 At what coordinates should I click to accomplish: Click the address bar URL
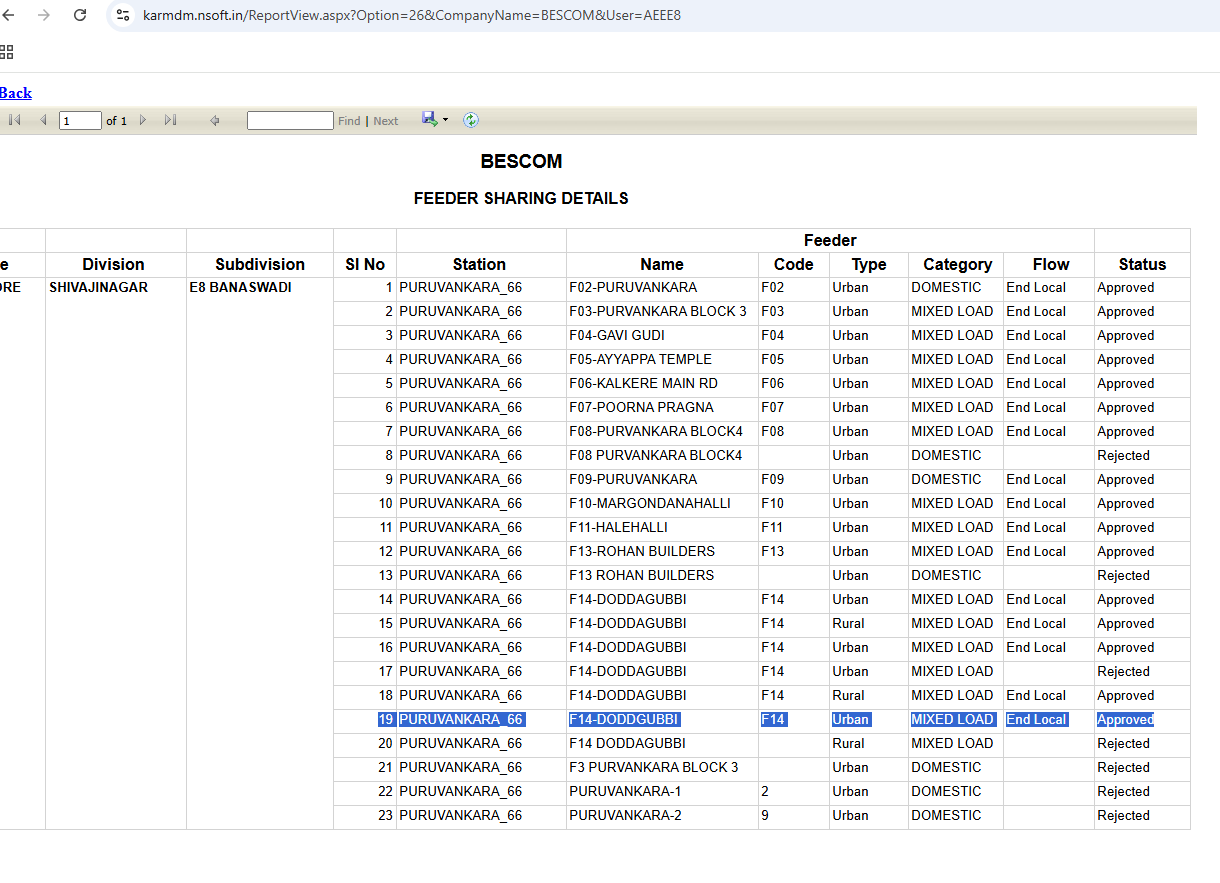412,15
